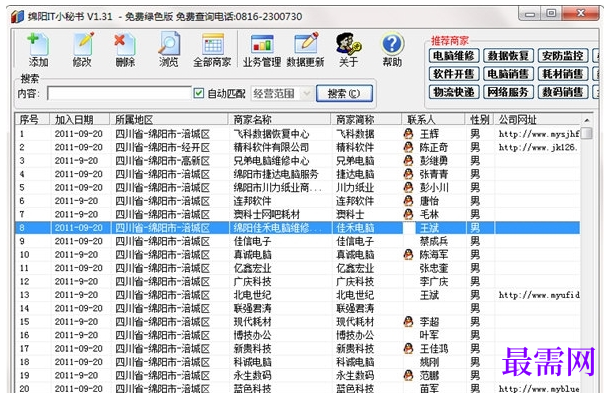Sort by 加入日期 column header
614x393 pixels.
pyautogui.click(x=80, y=119)
